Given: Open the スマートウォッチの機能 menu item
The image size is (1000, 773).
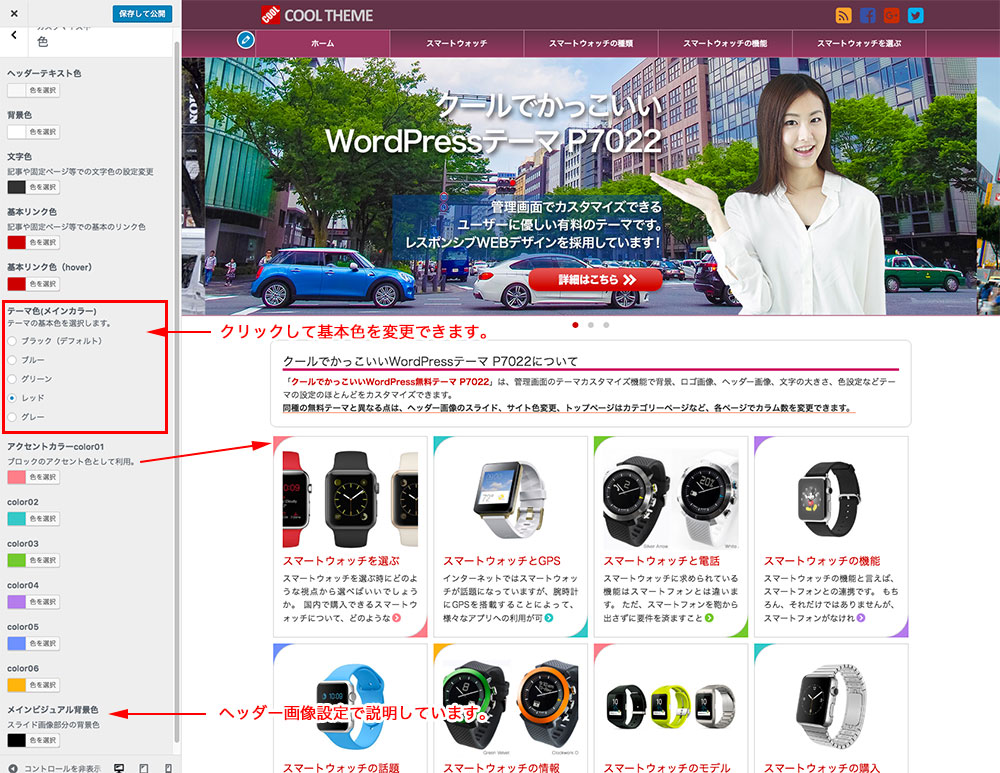Looking at the screenshot, I should [725, 43].
